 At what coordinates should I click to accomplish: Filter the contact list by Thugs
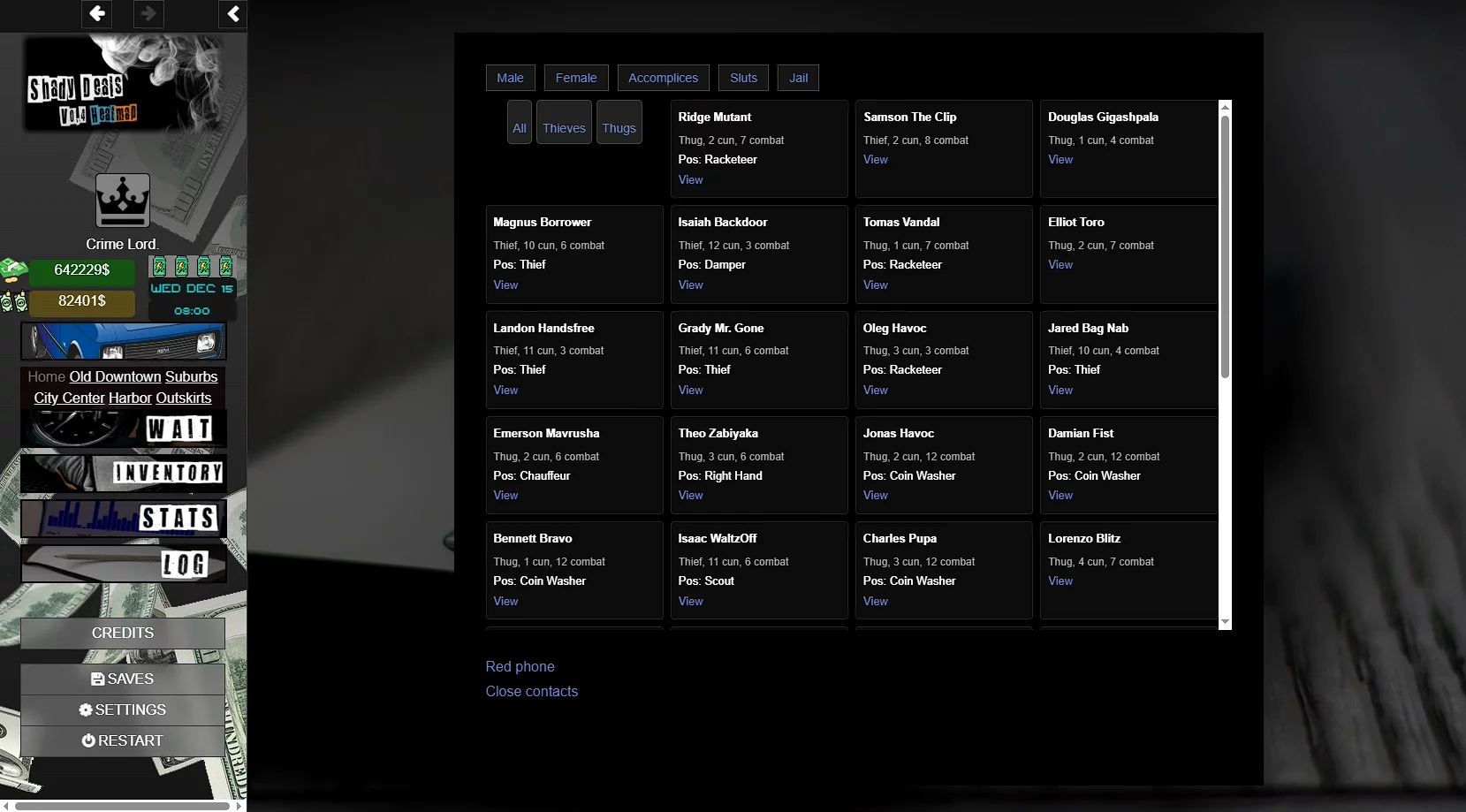click(619, 128)
